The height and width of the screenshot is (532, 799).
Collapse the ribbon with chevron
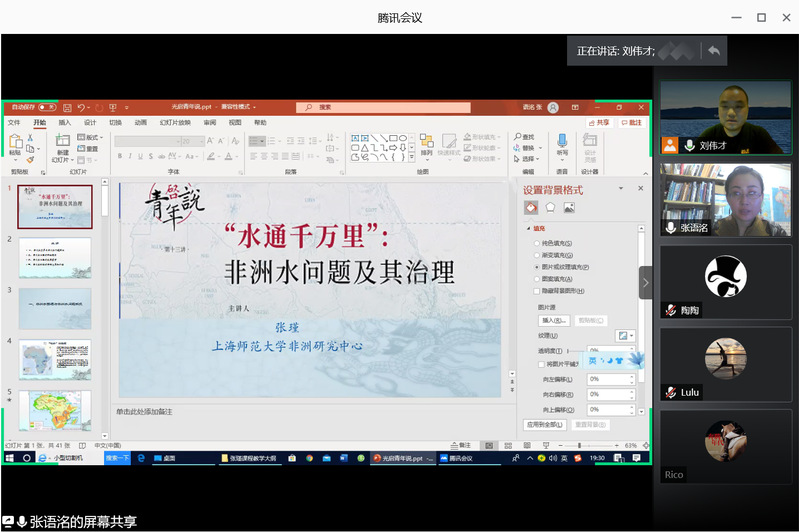coord(645,173)
